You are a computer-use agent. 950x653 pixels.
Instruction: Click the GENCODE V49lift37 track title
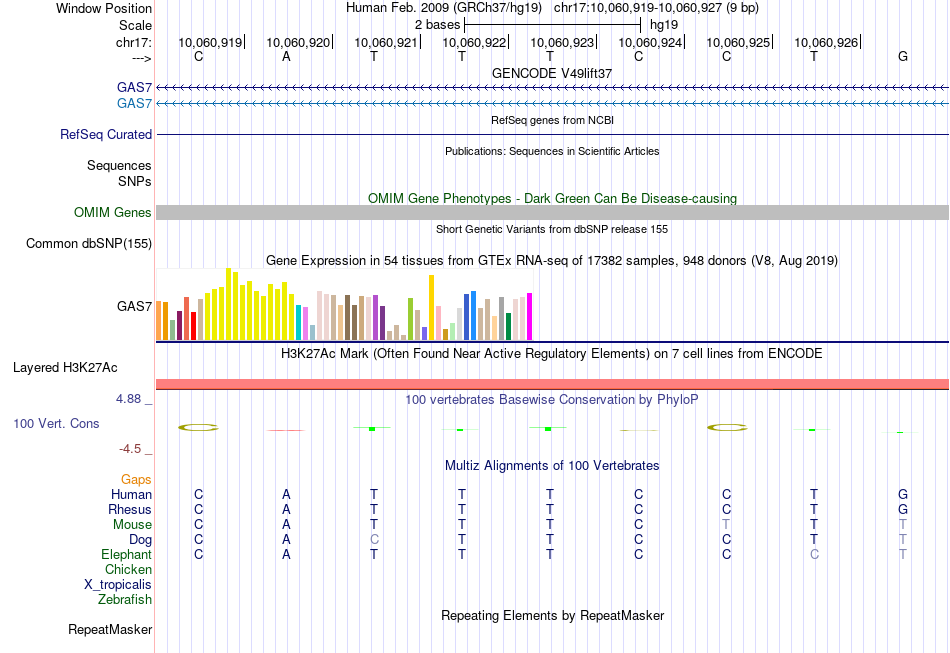tap(552, 73)
